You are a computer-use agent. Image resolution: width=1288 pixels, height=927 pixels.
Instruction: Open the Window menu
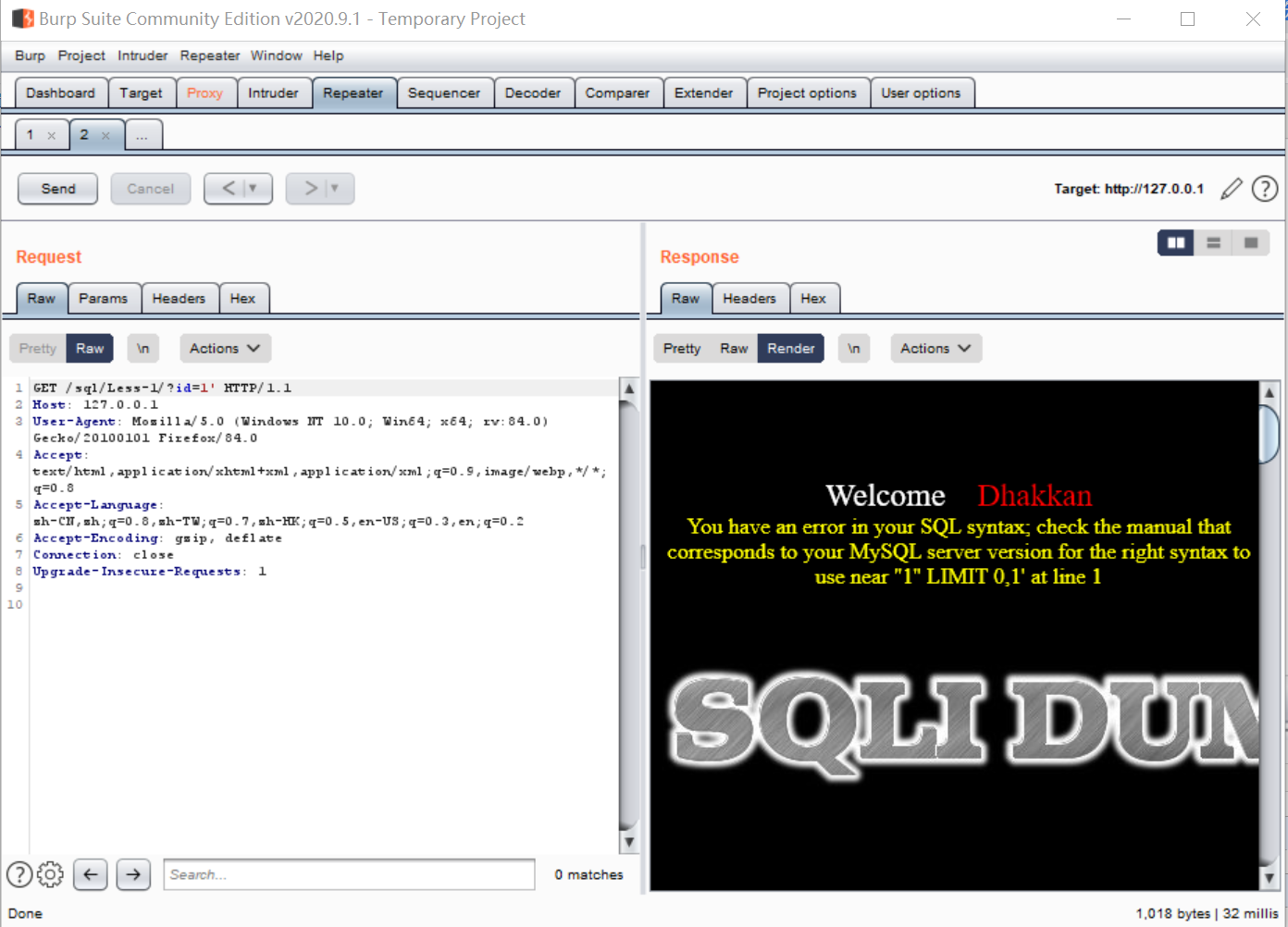pos(277,56)
